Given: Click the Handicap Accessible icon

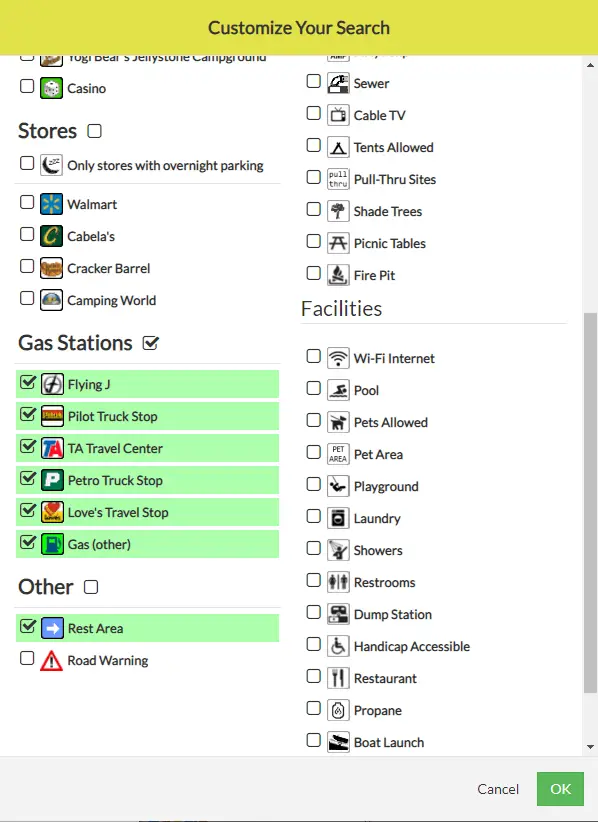Looking at the screenshot, I should [338, 646].
